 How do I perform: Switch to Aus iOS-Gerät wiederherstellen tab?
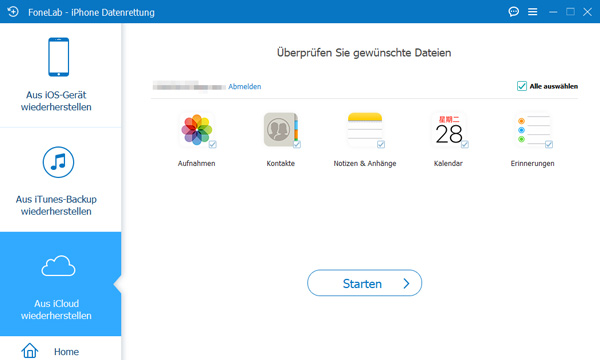60,75
